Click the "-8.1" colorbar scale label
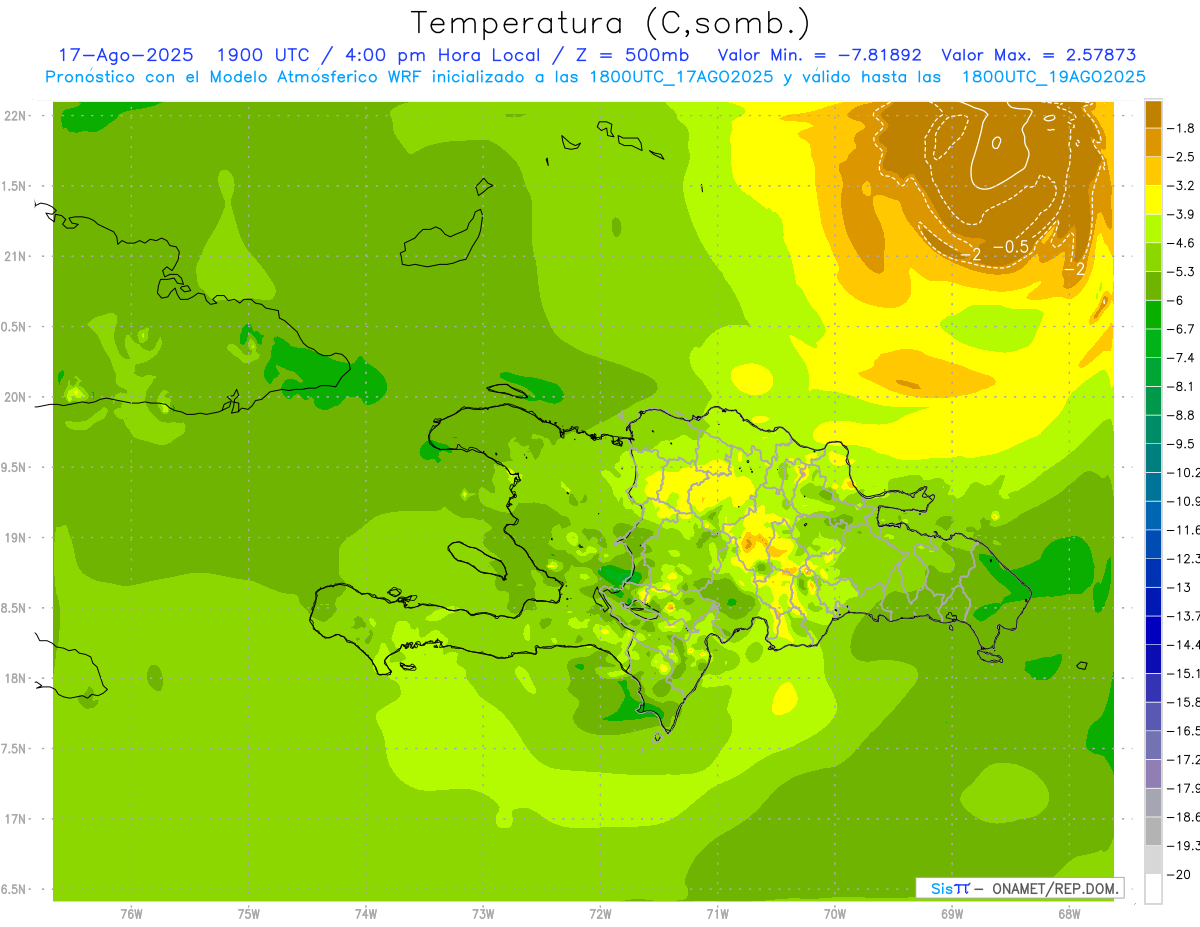1200x927 pixels. 1182,386
